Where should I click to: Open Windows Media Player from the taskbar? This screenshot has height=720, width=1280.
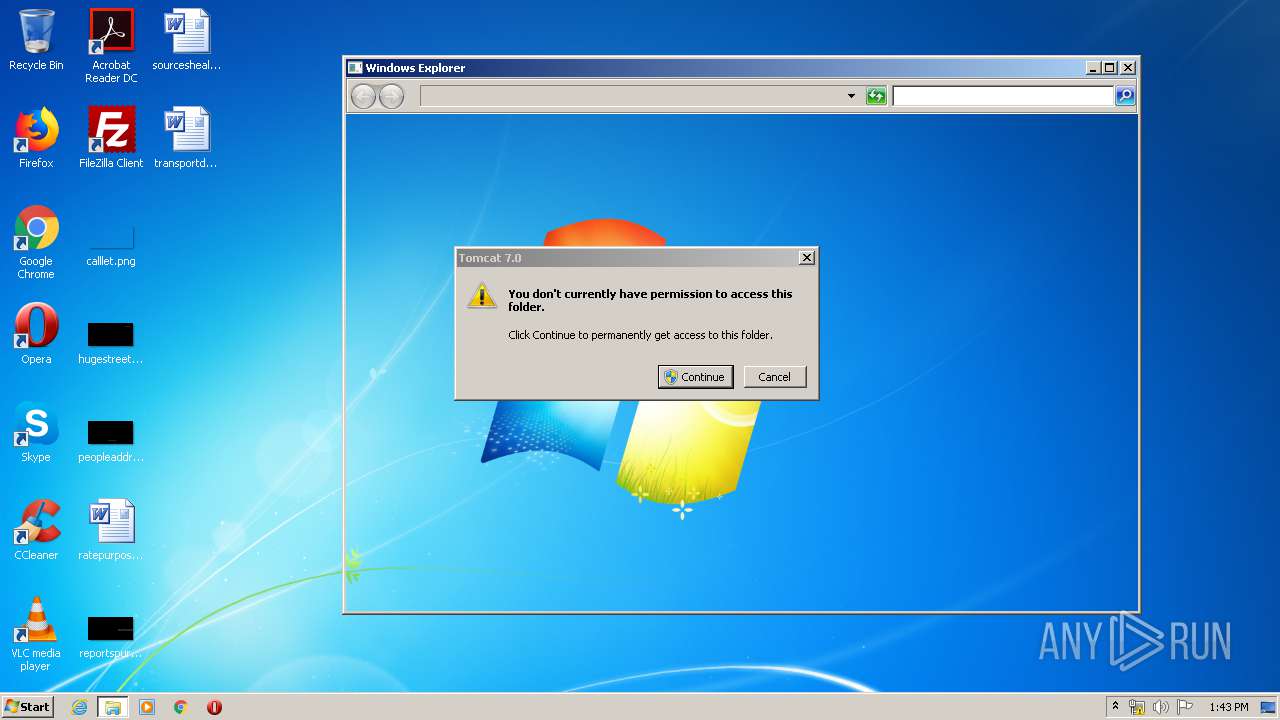click(x=147, y=707)
